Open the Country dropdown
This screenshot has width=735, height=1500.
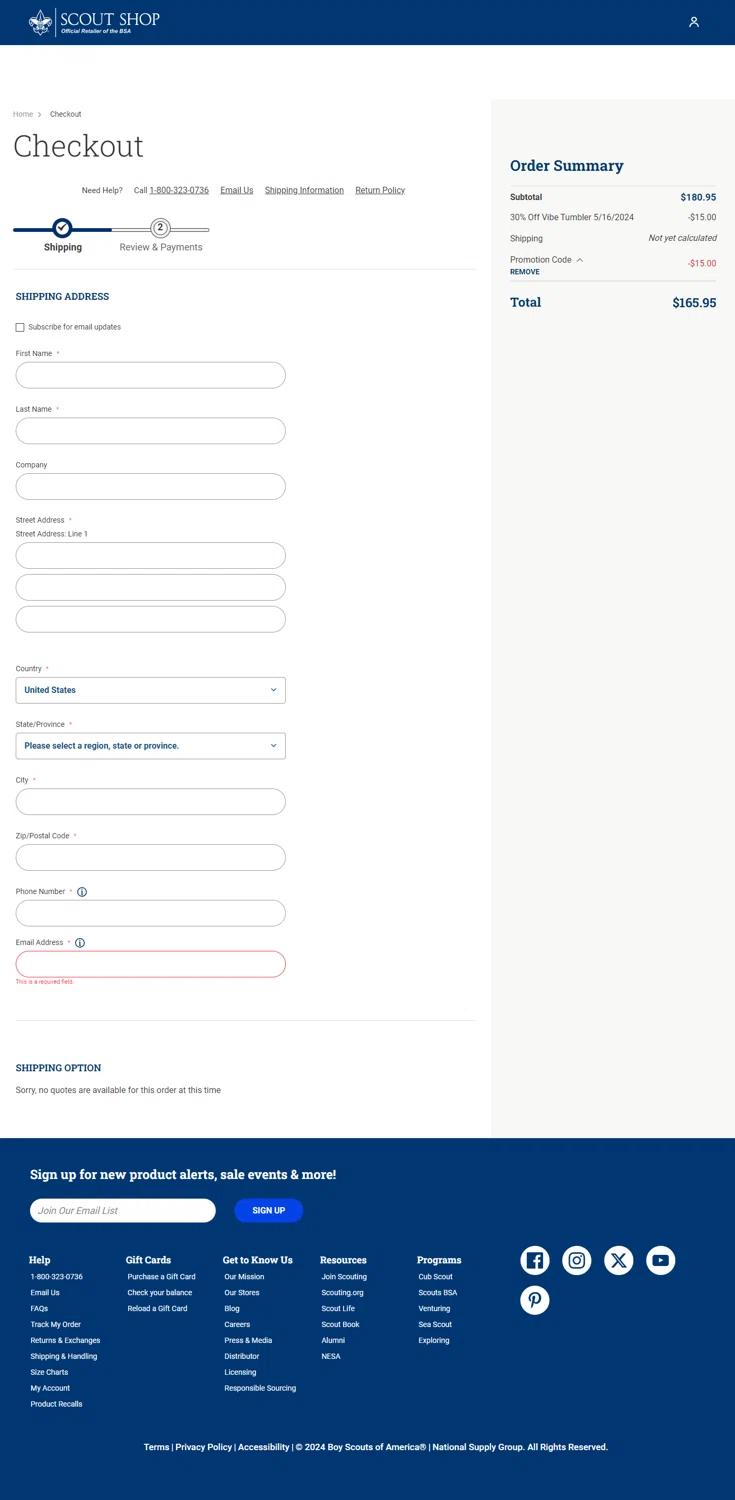(151, 690)
